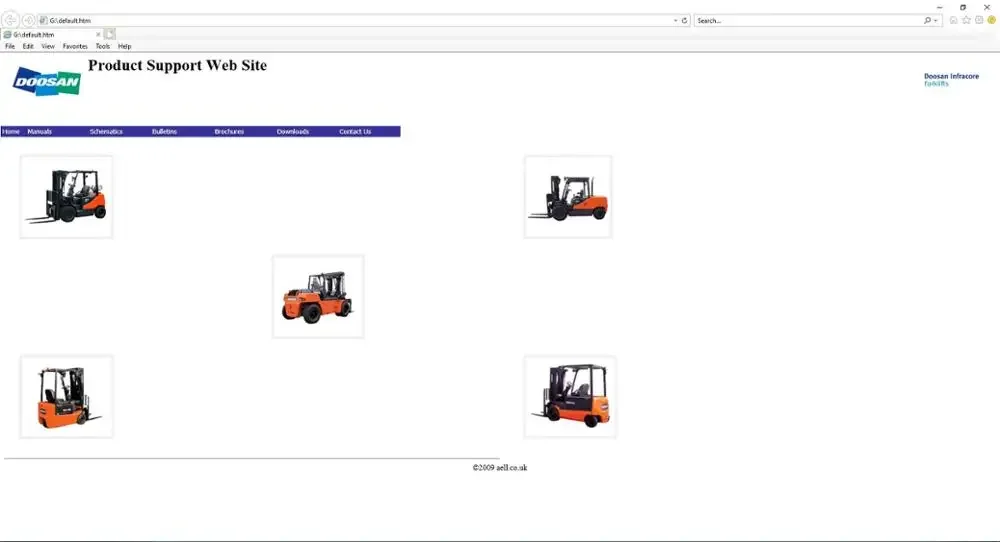This screenshot has height=542, width=1000.
Task: Select the top-left forklift thumbnail
Action: click(66, 197)
